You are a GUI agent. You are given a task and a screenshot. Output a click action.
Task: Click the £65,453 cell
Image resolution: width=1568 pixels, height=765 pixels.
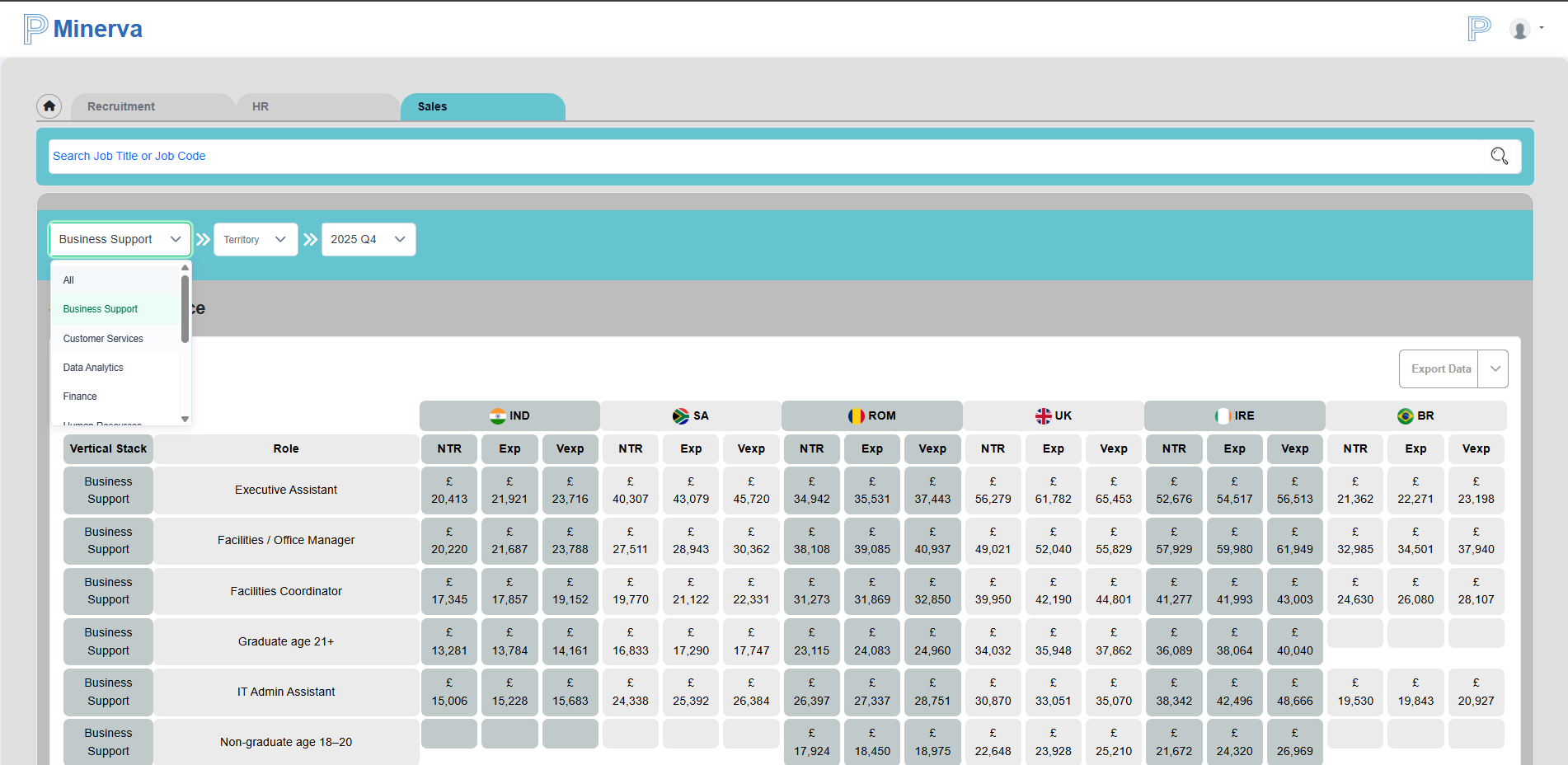point(1114,490)
